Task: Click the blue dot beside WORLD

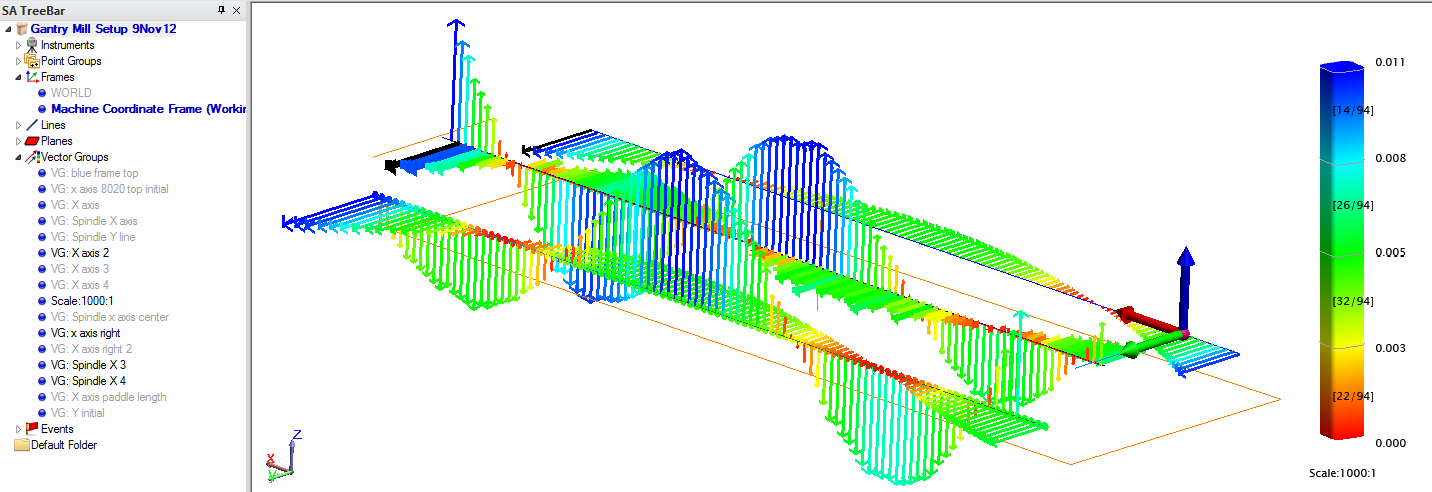Action: point(42,93)
